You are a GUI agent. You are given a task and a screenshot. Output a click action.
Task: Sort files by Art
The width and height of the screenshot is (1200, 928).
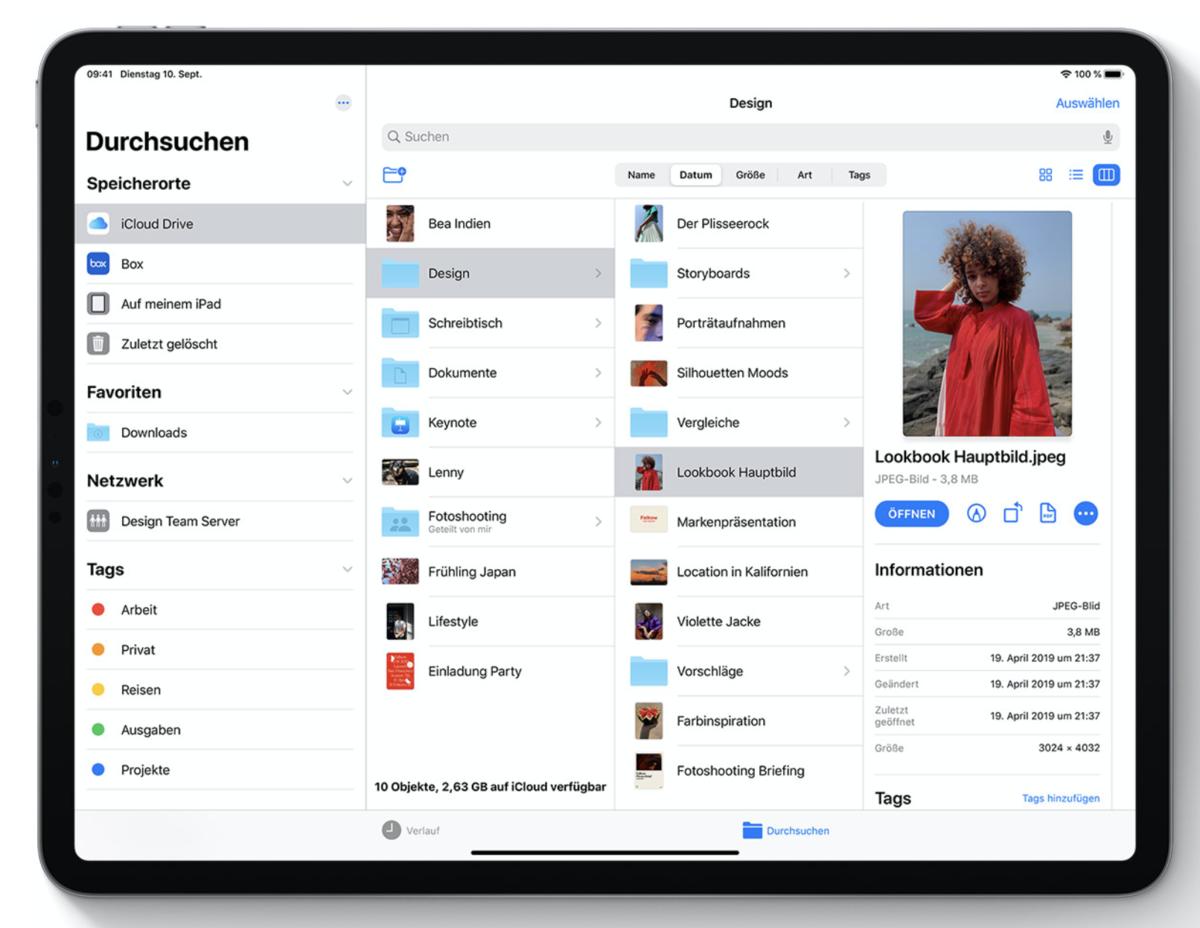coord(805,175)
